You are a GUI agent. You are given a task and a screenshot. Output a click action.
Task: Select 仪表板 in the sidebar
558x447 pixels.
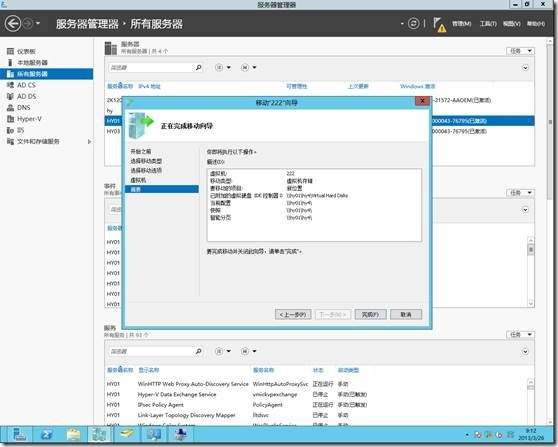[26, 51]
